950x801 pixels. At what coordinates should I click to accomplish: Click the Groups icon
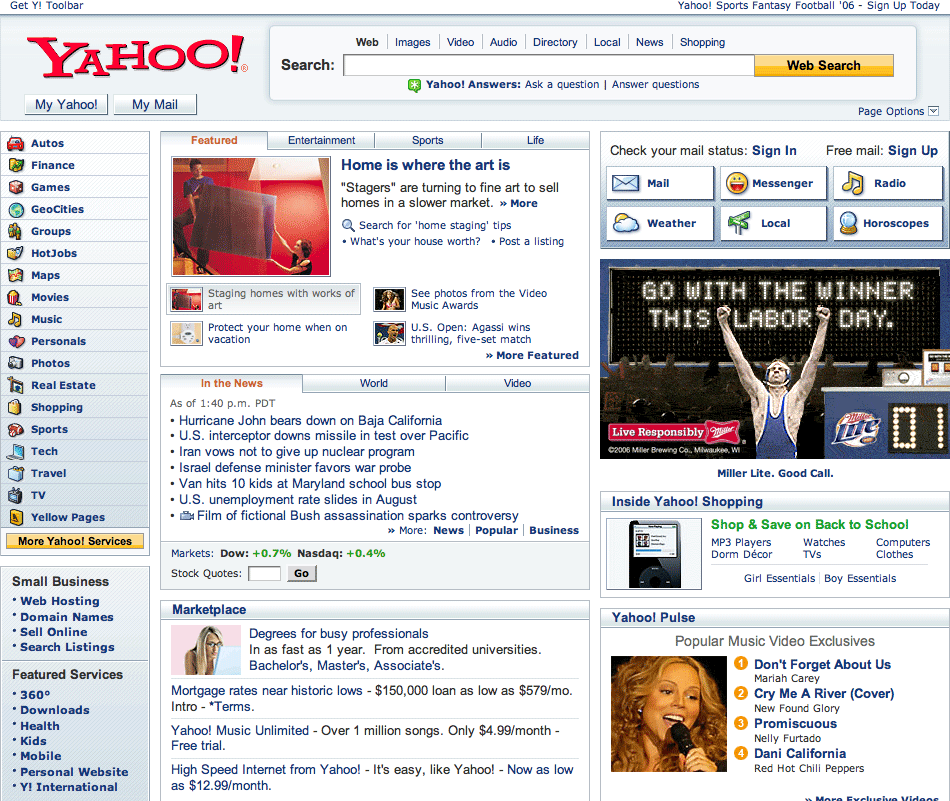(x=16, y=231)
